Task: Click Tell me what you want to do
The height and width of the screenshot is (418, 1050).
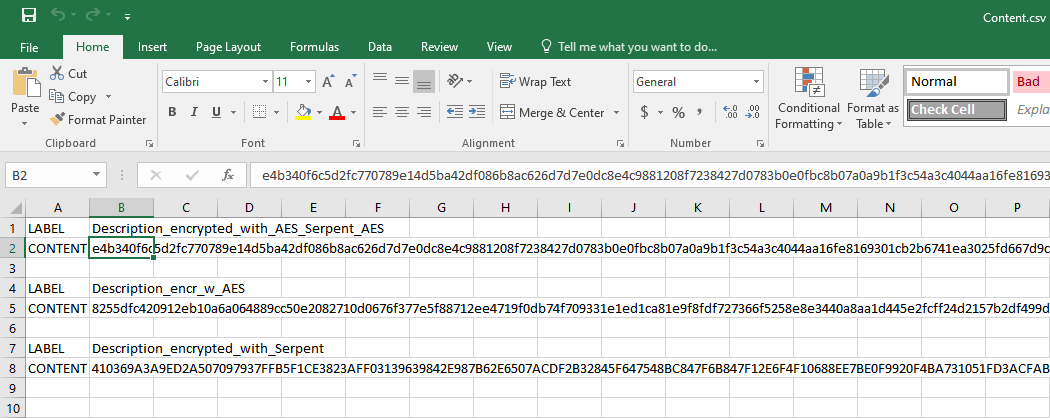Action: (x=629, y=47)
